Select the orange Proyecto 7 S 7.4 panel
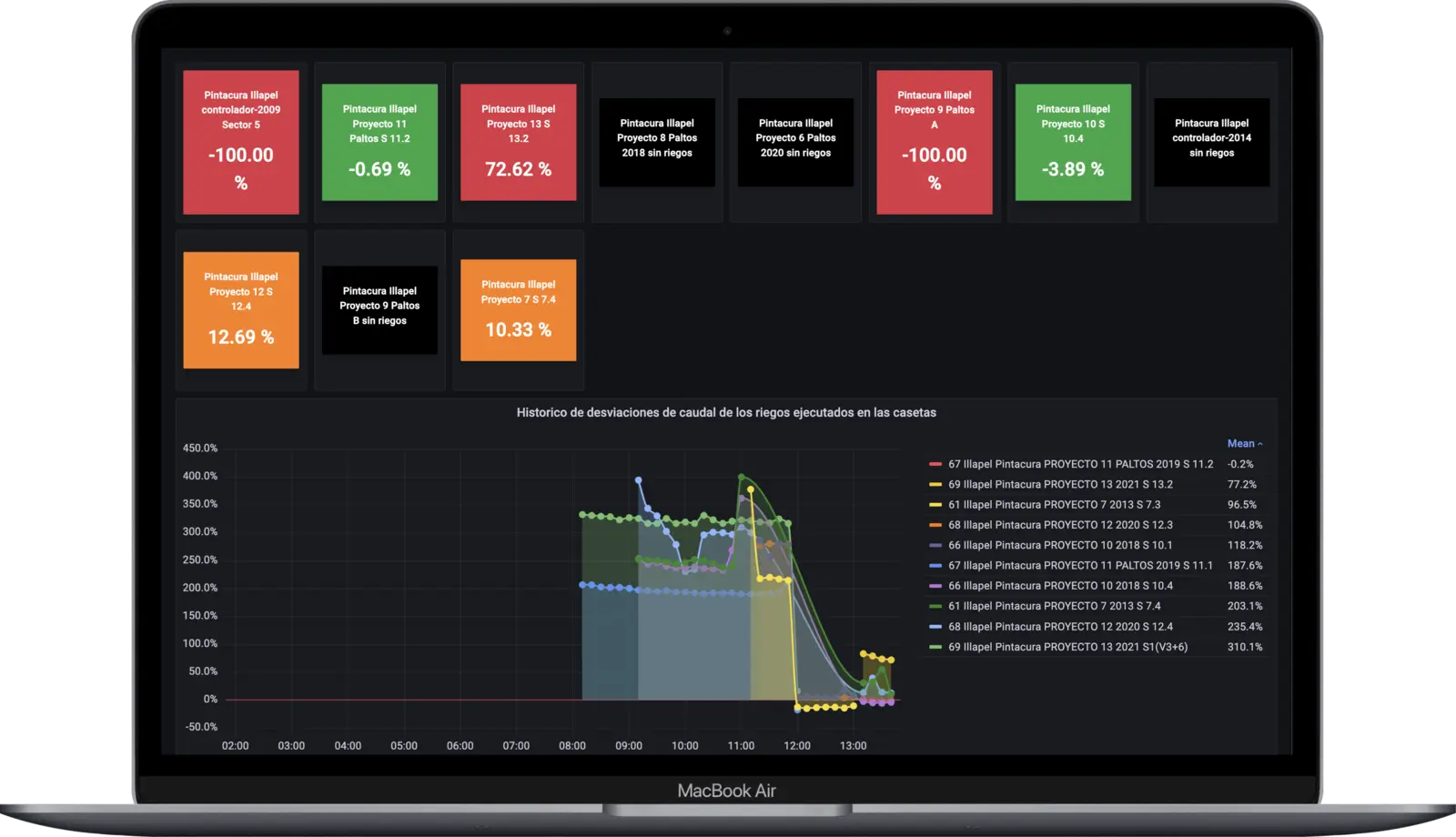 pos(519,310)
